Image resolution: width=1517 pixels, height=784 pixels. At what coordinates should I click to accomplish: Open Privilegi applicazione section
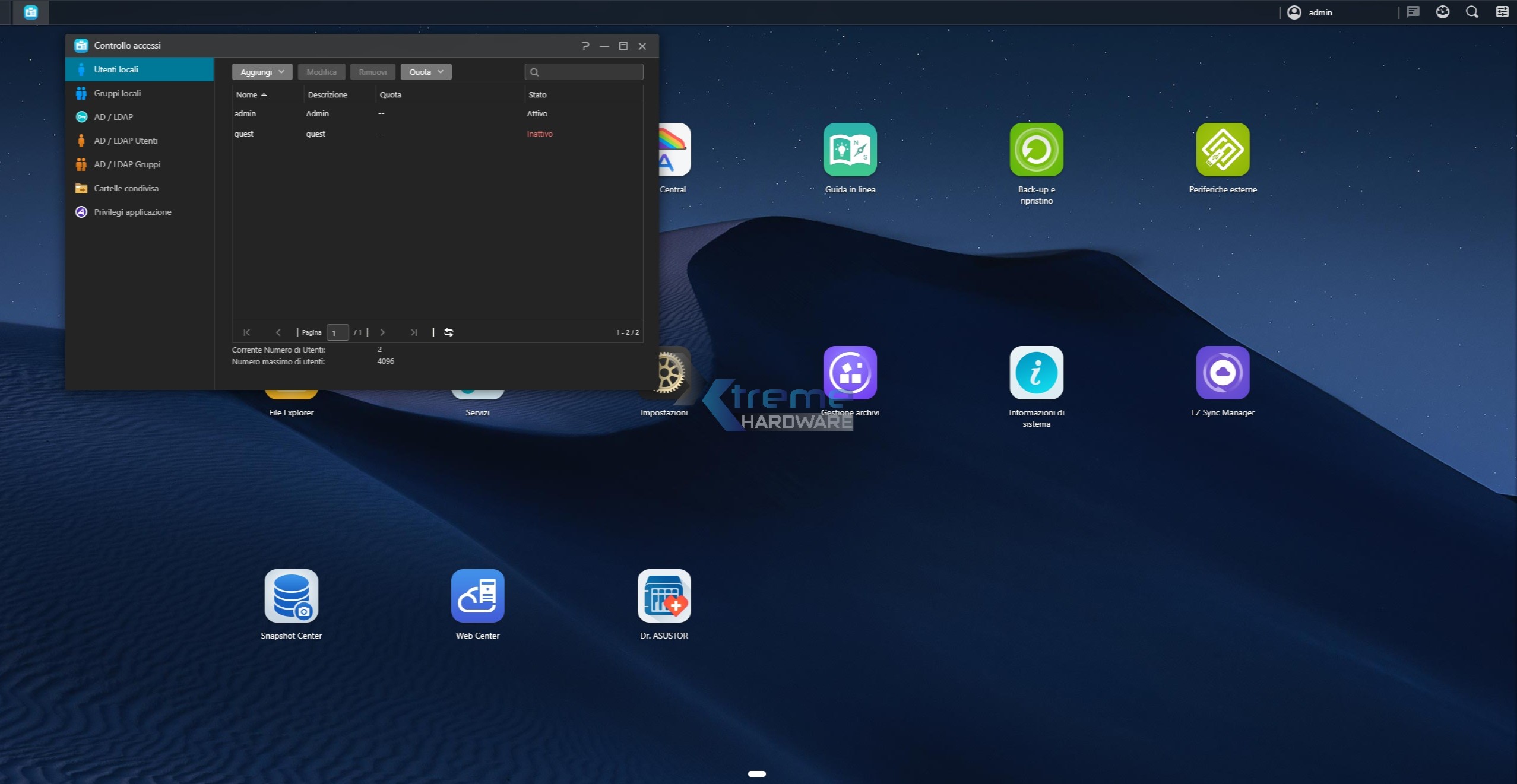pyautogui.click(x=132, y=212)
